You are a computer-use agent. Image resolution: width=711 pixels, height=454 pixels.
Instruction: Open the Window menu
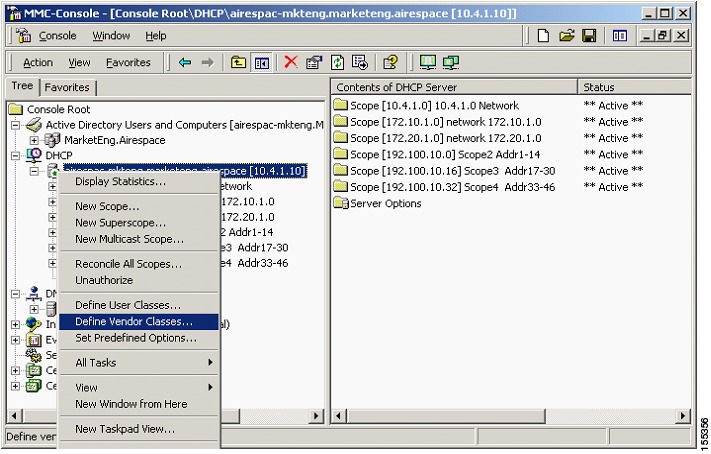[111, 35]
